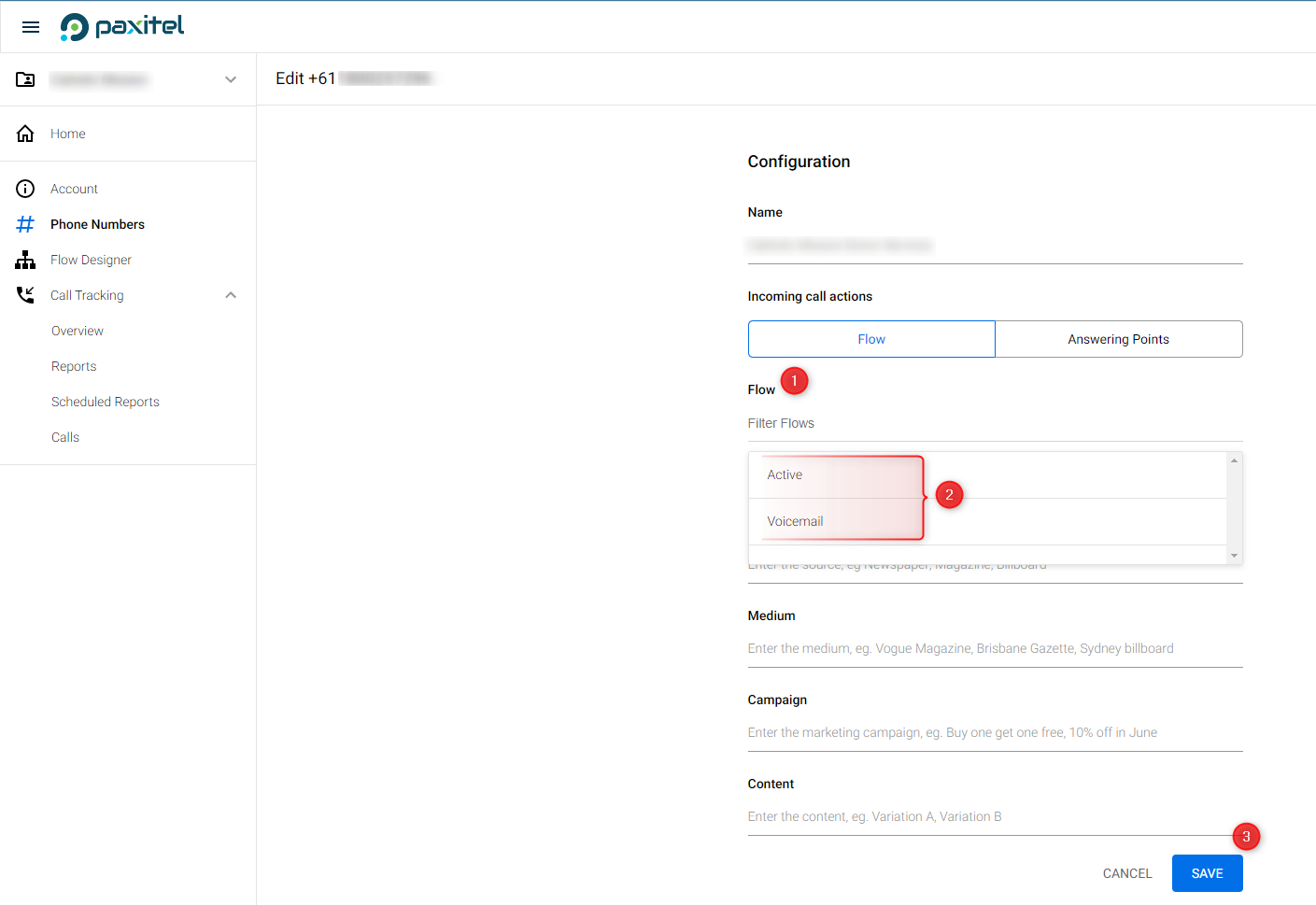Click the Call Tracking phone icon
1316x905 pixels.
[x=25, y=295]
